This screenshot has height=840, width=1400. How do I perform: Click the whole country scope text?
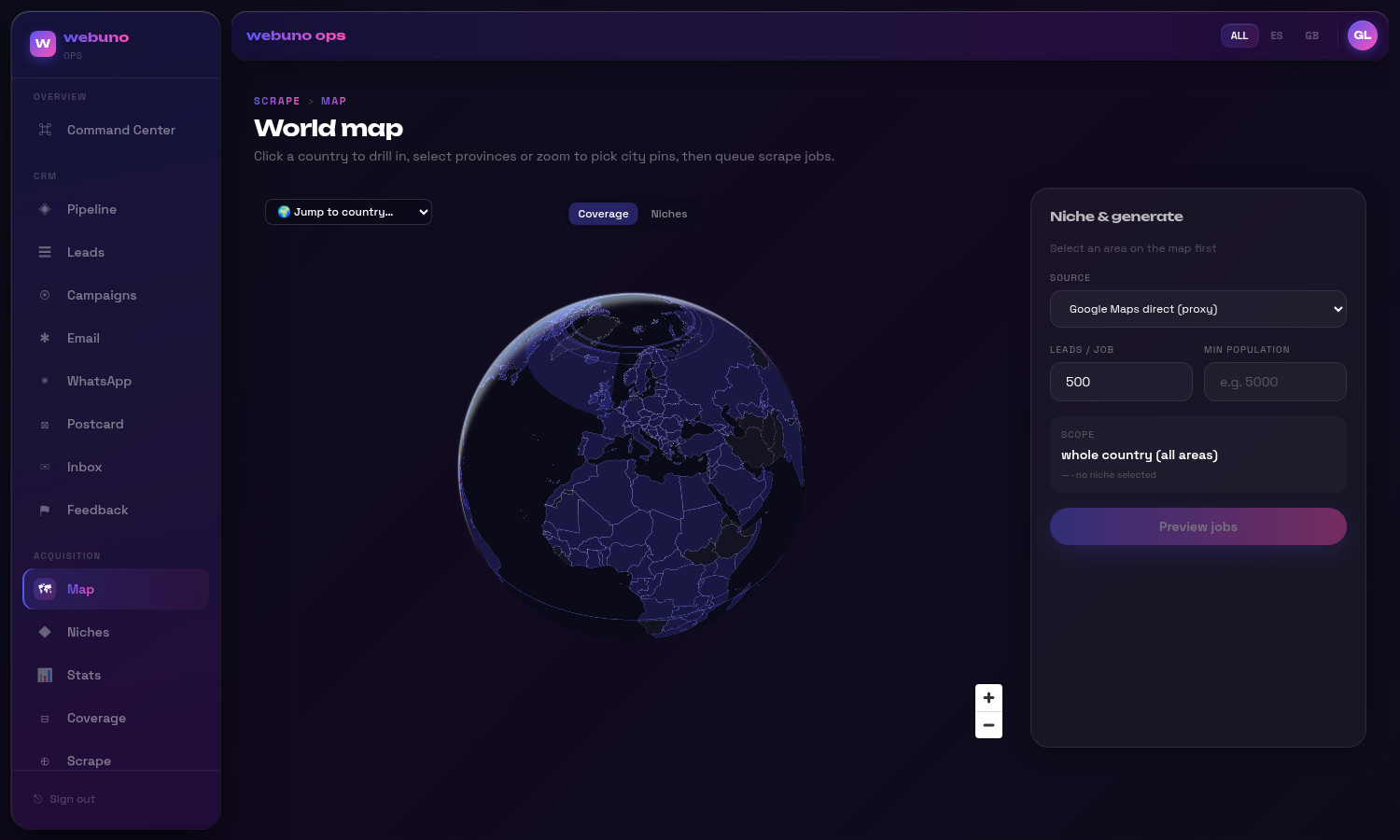(x=1140, y=455)
